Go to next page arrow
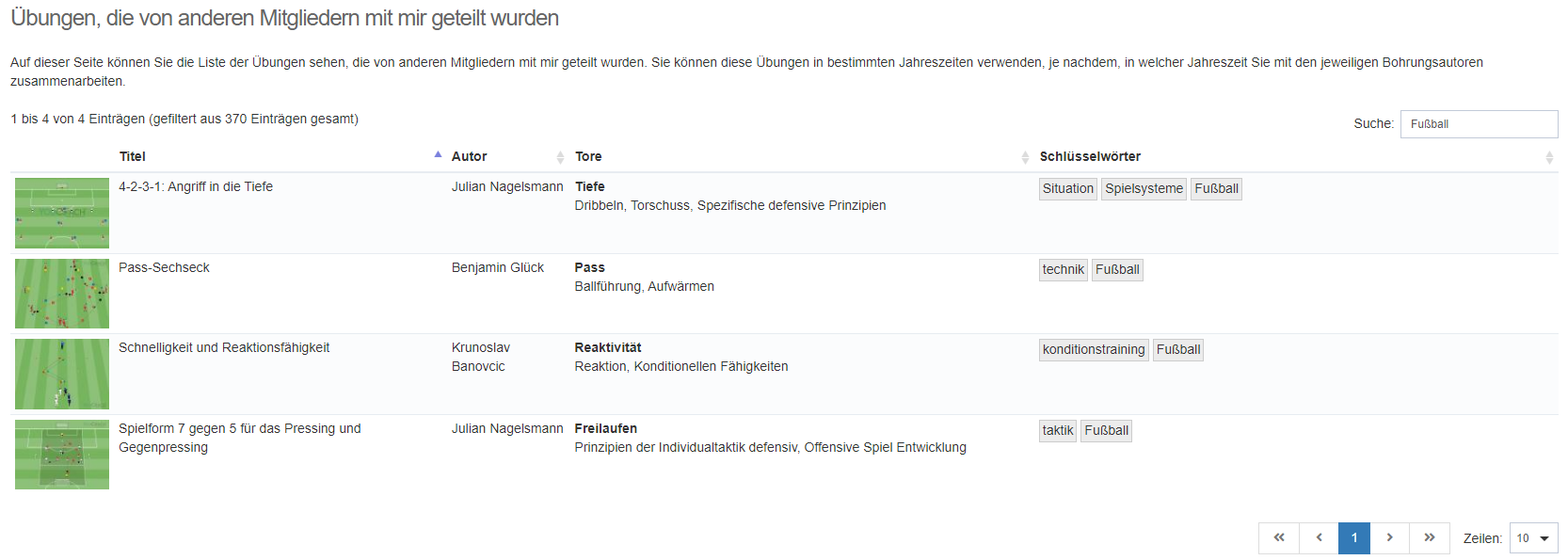 click(x=1389, y=538)
